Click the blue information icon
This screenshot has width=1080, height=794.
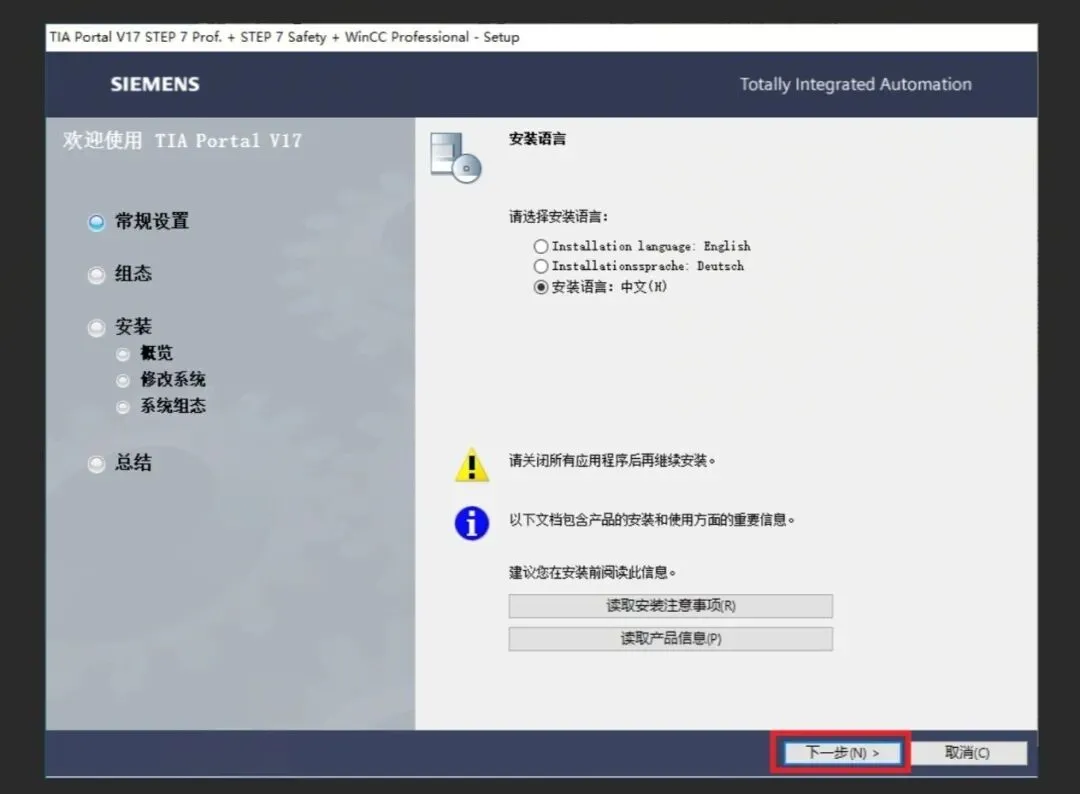pos(472,523)
